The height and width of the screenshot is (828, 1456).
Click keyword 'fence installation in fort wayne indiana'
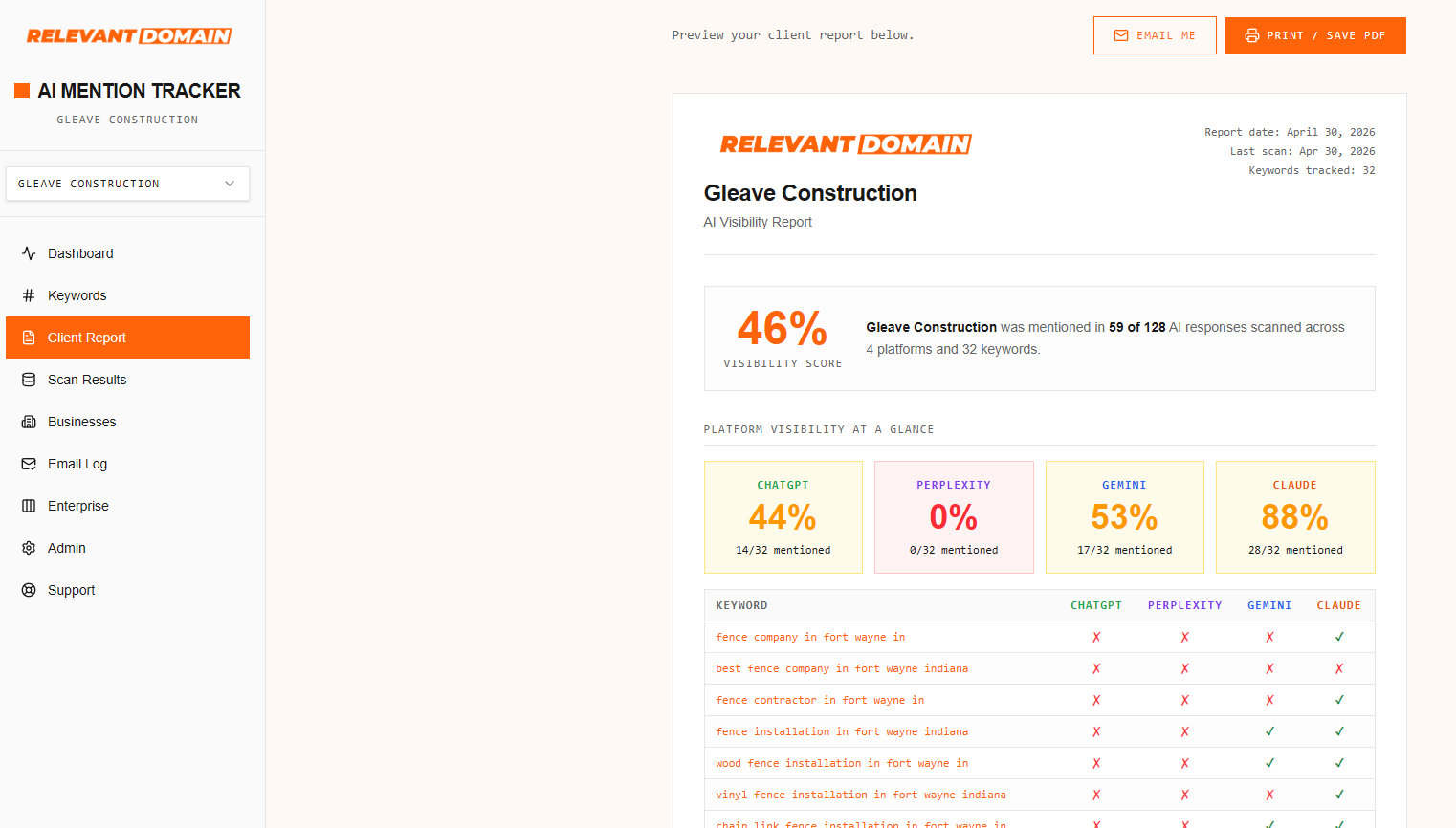coord(842,731)
